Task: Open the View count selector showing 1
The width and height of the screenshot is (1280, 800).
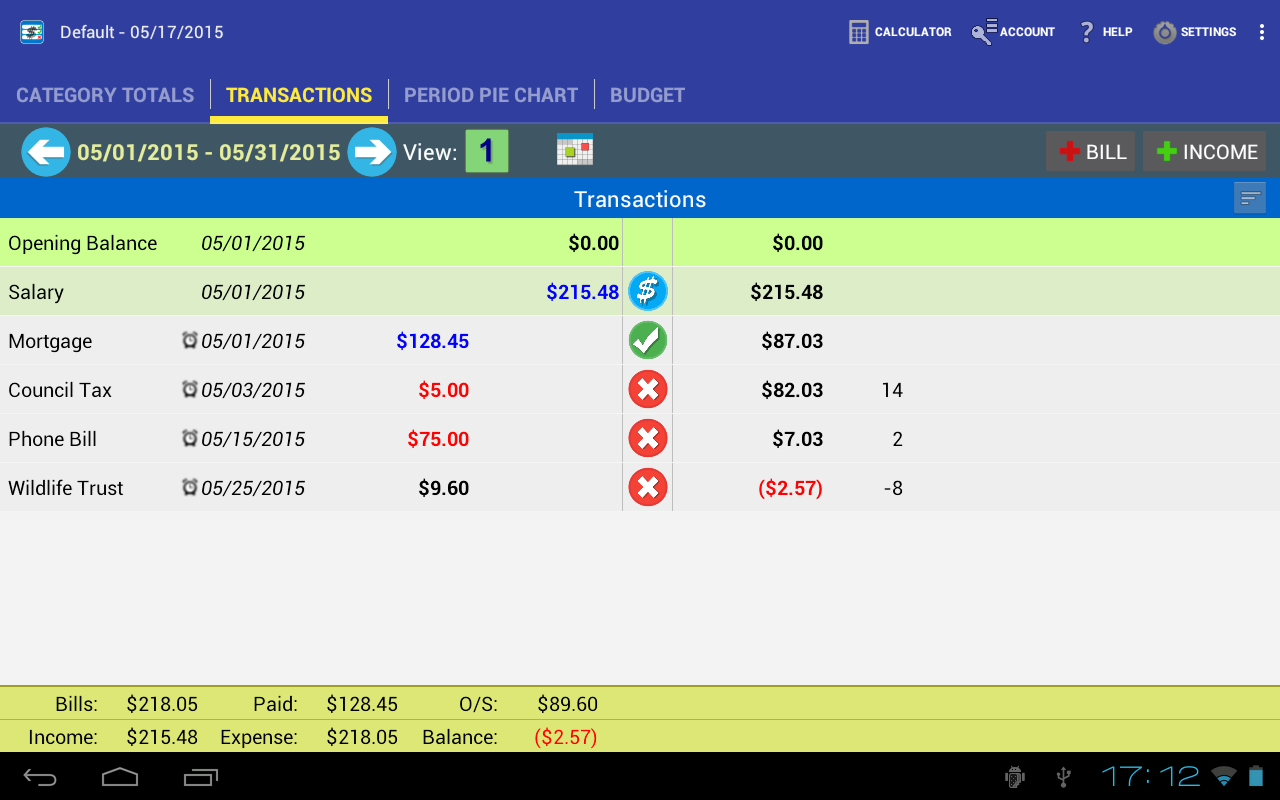Action: point(489,150)
